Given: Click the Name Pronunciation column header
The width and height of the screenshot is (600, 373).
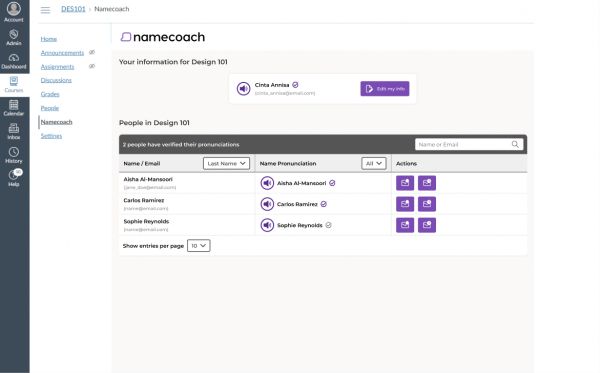Looking at the screenshot, I should [x=288, y=163].
